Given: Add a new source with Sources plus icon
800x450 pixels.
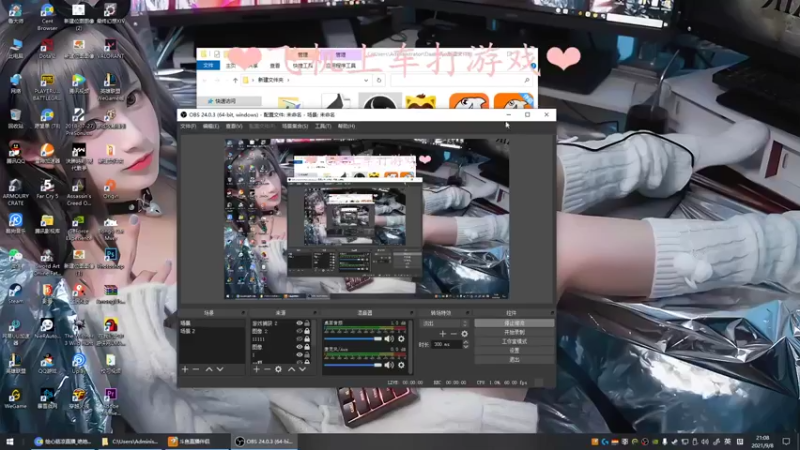Looking at the screenshot, I should pos(256,369).
